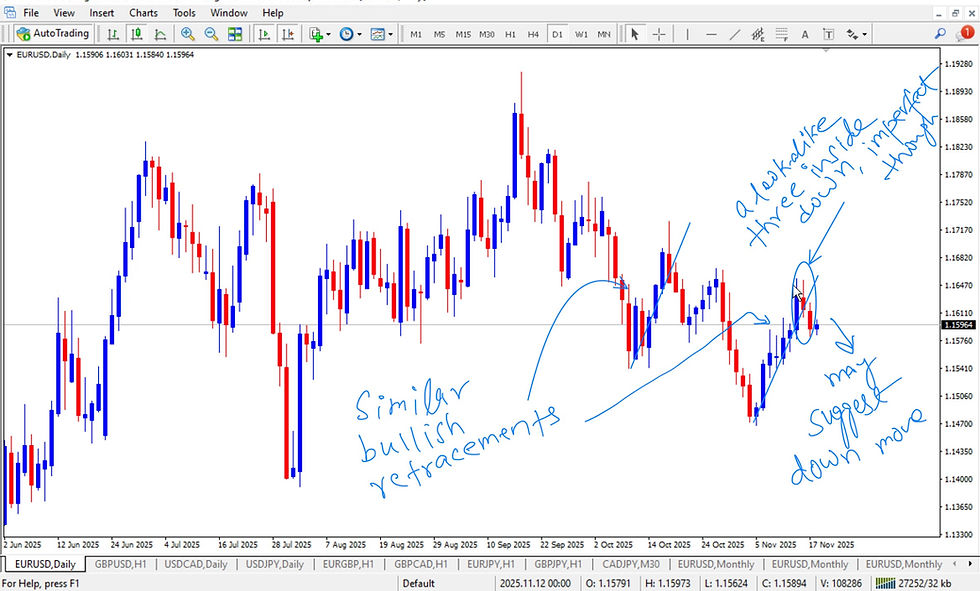Open the indicators list

click(317, 34)
